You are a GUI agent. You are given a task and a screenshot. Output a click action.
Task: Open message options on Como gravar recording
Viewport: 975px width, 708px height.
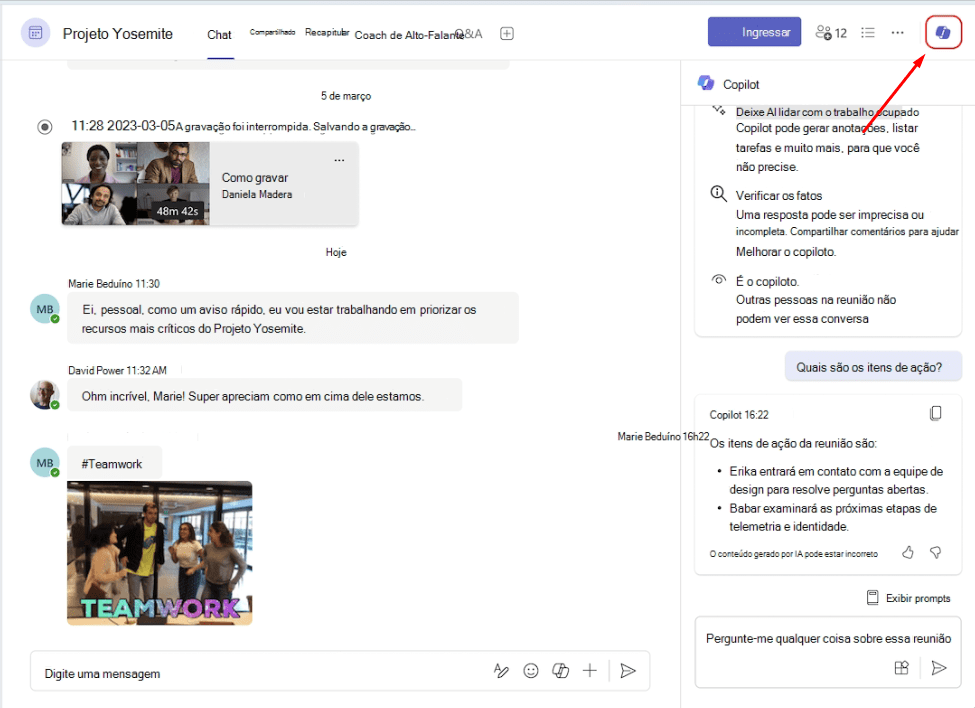(339, 158)
